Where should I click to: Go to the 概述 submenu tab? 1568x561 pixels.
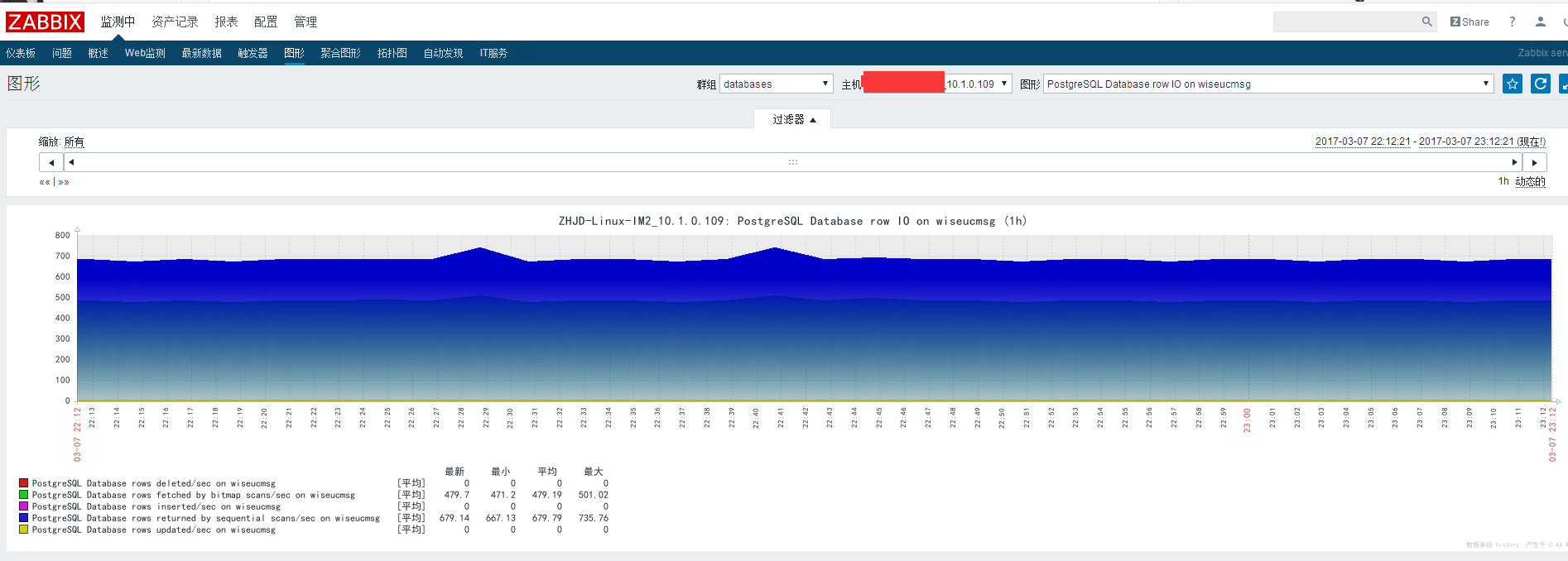(x=99, y=53)
